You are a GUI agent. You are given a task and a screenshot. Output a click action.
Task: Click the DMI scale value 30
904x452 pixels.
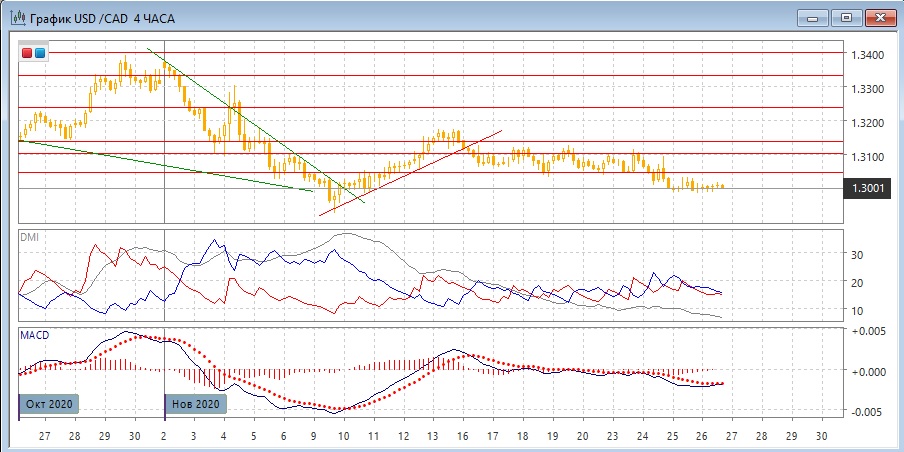tap(856, 255)
